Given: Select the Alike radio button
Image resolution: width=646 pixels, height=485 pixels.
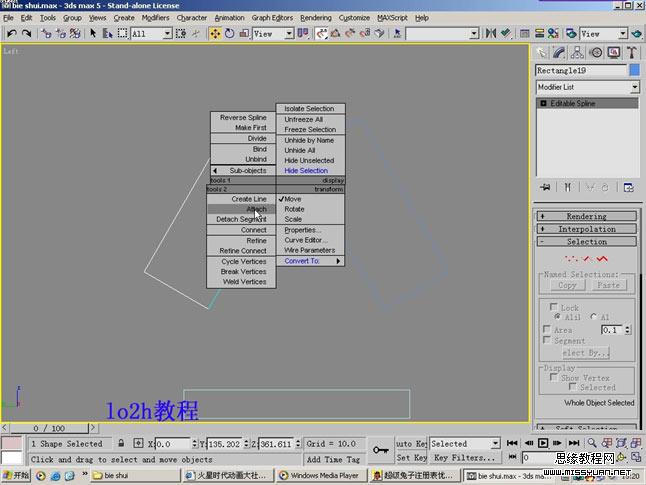Looking at the screenshot, I should (x=557, y=317).
